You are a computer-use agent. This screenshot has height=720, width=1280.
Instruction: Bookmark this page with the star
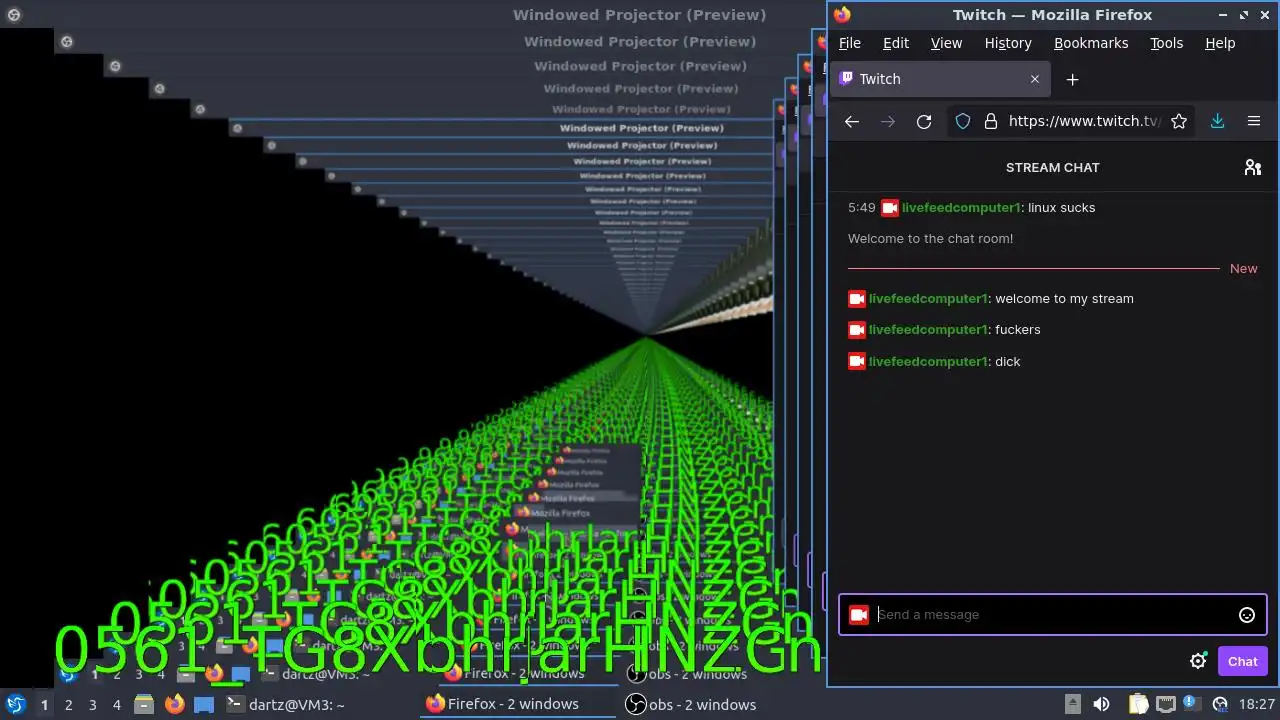click(x=1179, y=121)
